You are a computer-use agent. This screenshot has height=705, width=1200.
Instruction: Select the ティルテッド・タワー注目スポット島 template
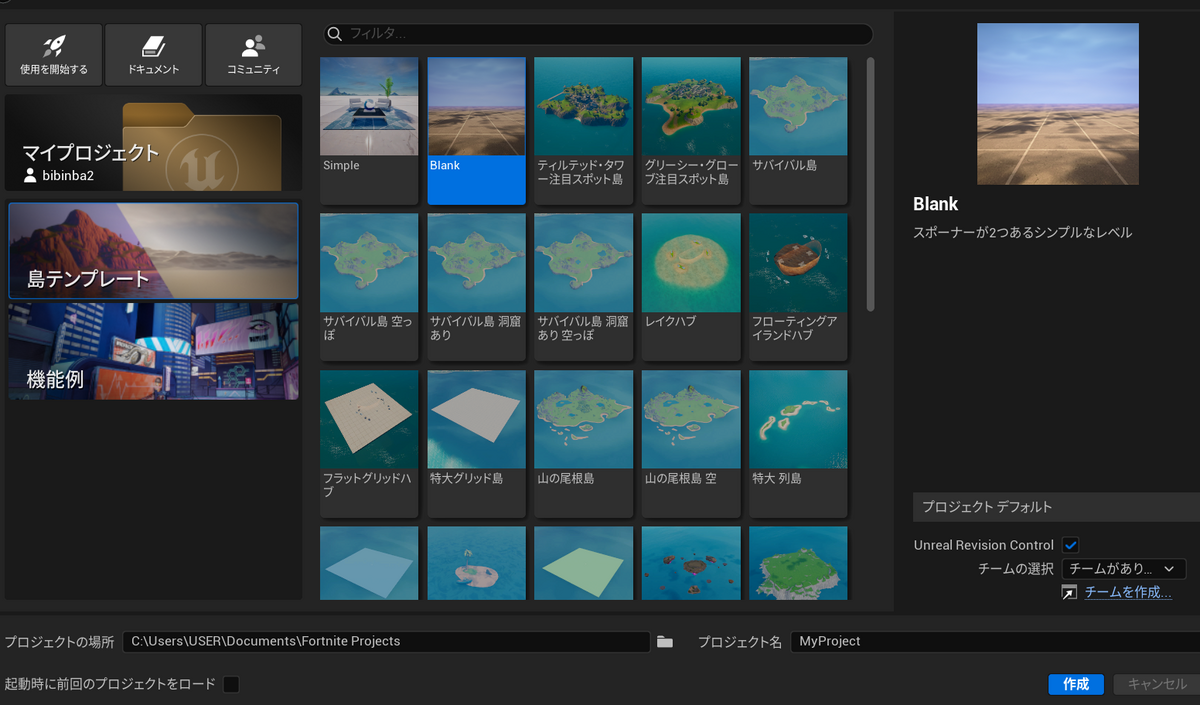583,131
